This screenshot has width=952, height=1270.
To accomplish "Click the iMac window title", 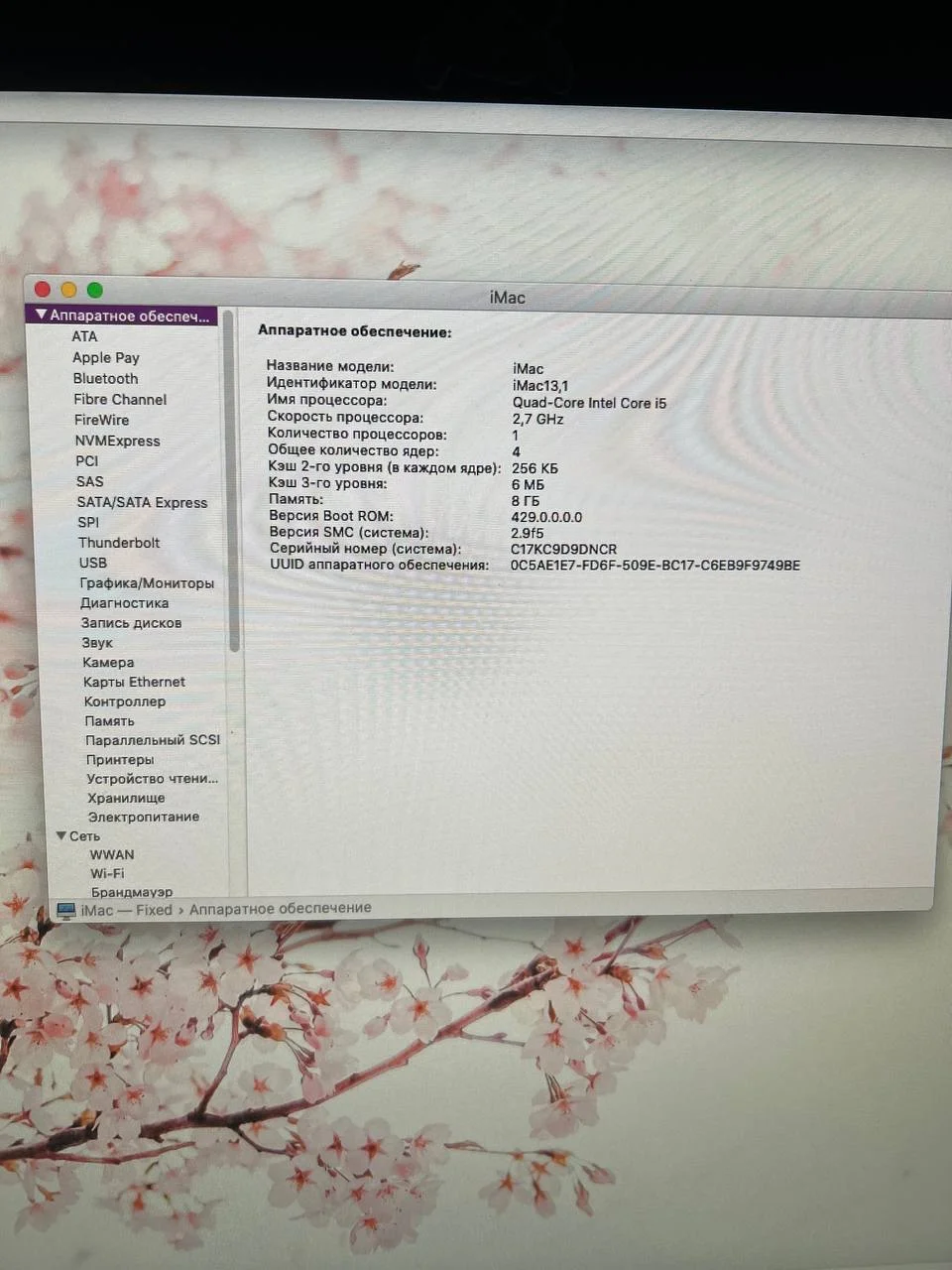I will pyautogui.click(x=507, y=297).
